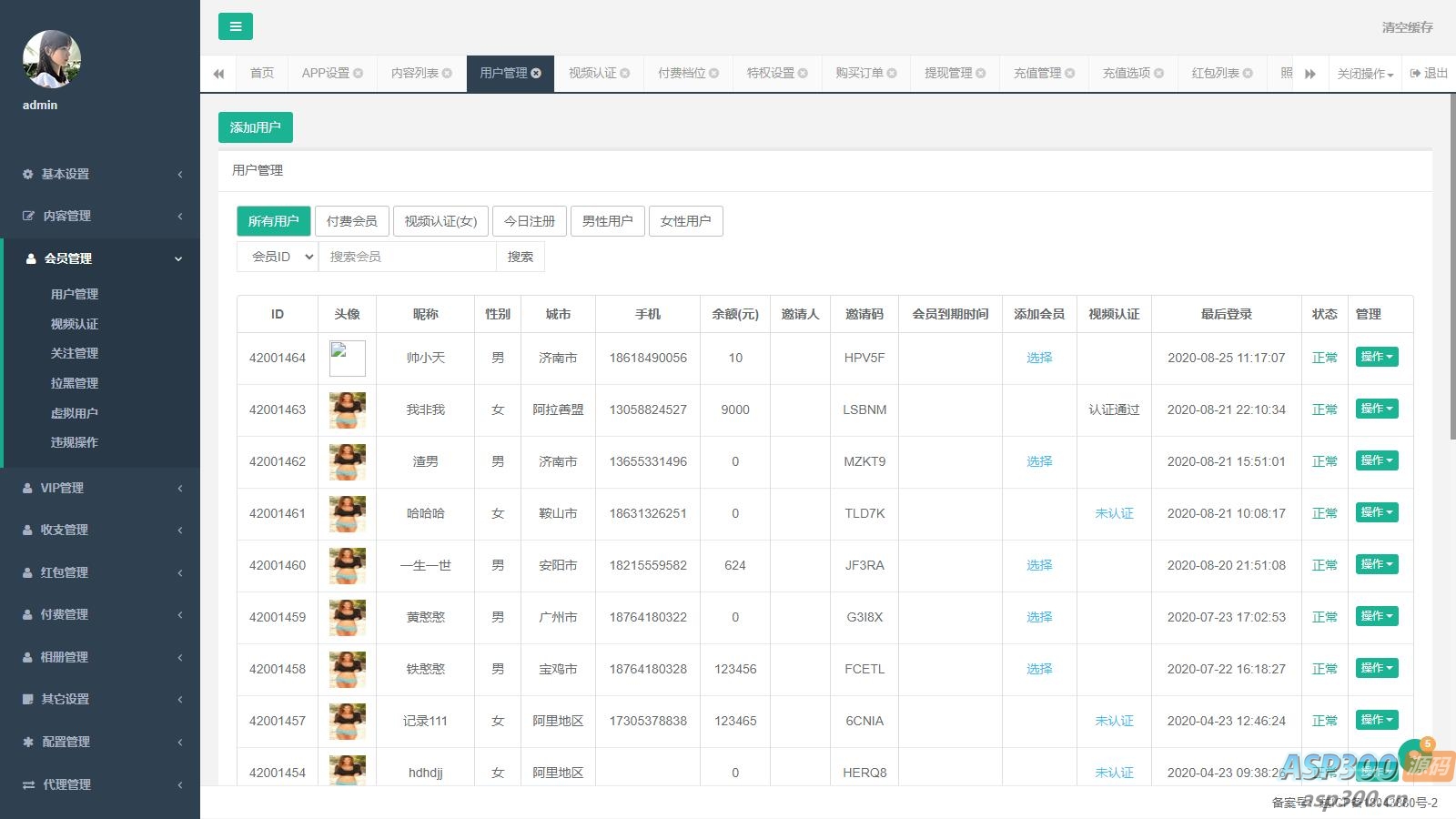Image resolution: width=1456 pixels, height=819 pixels.
Task: Click the green hamburger menu toggle button
Action: pyautogui.click(x=235, y=26)
